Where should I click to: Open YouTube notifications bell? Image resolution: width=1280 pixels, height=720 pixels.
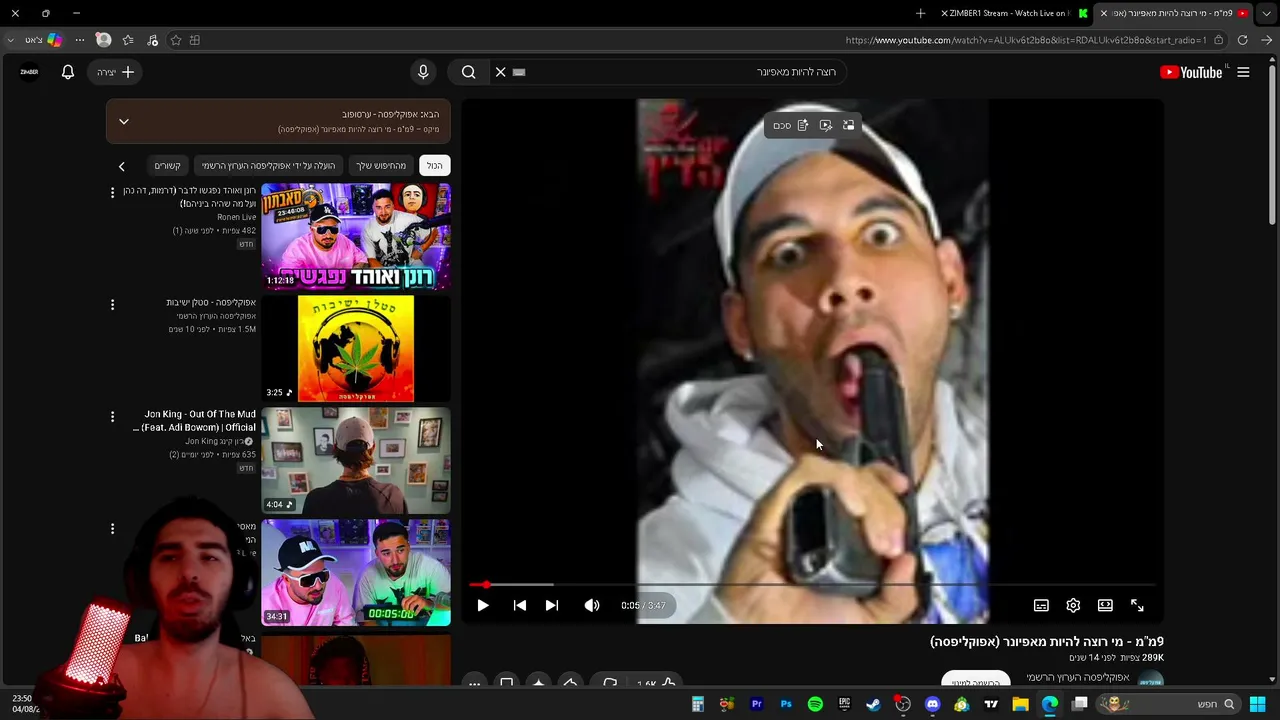tap(68, 72)
